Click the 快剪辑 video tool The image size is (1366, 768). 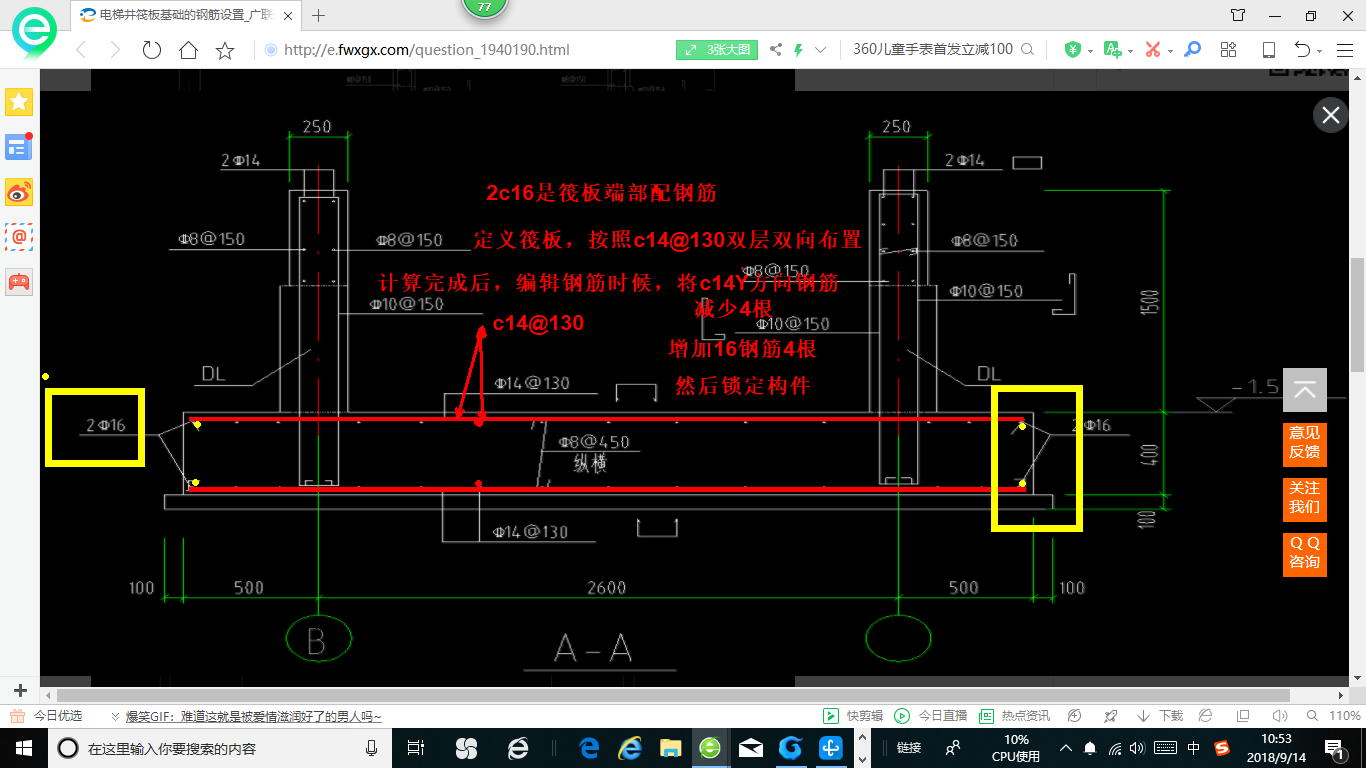pos(853,716)
